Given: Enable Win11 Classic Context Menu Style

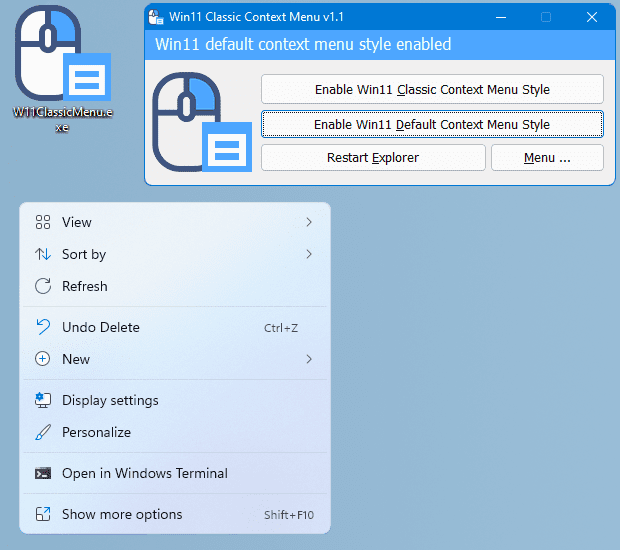Looking at the screenshot, I should (432, 89).
